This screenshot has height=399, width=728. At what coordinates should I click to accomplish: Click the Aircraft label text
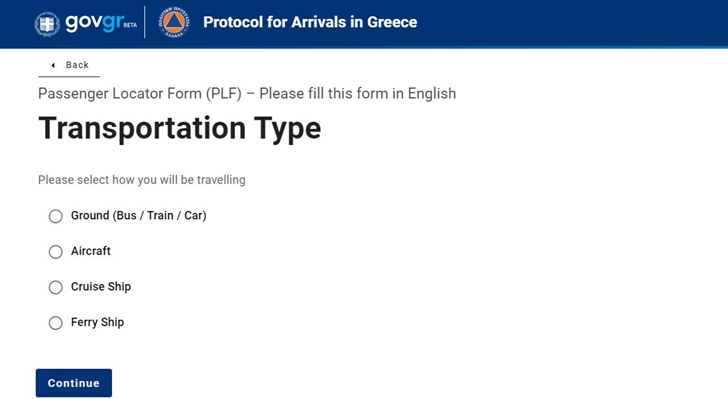click(91, 251)
